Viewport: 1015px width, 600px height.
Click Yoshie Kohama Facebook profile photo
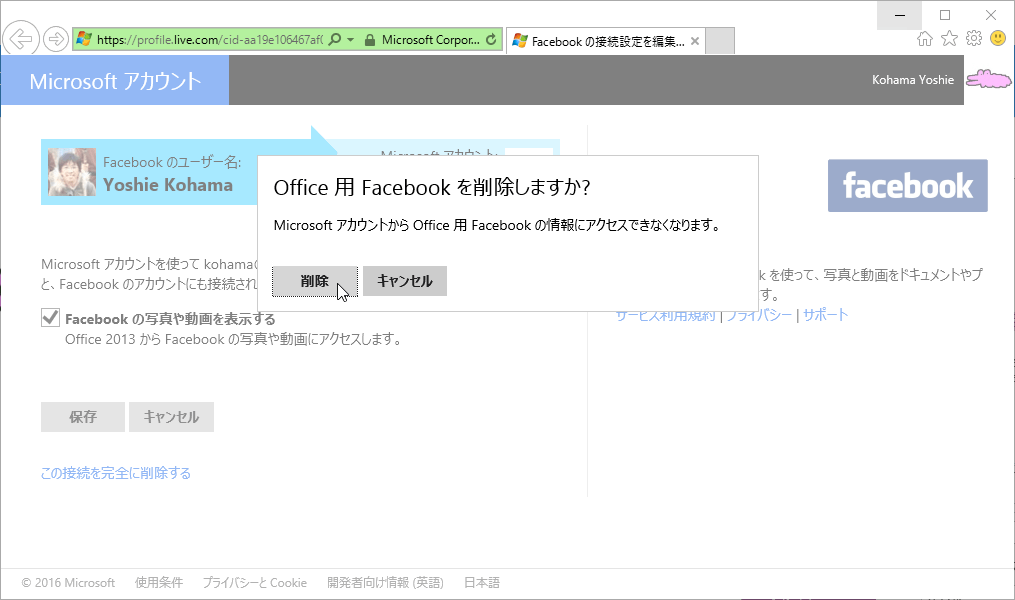[72, 172]
